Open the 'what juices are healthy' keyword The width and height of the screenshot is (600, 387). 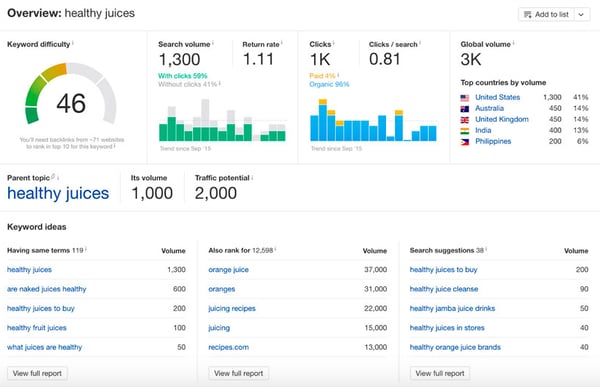click(x=44, y=347)
